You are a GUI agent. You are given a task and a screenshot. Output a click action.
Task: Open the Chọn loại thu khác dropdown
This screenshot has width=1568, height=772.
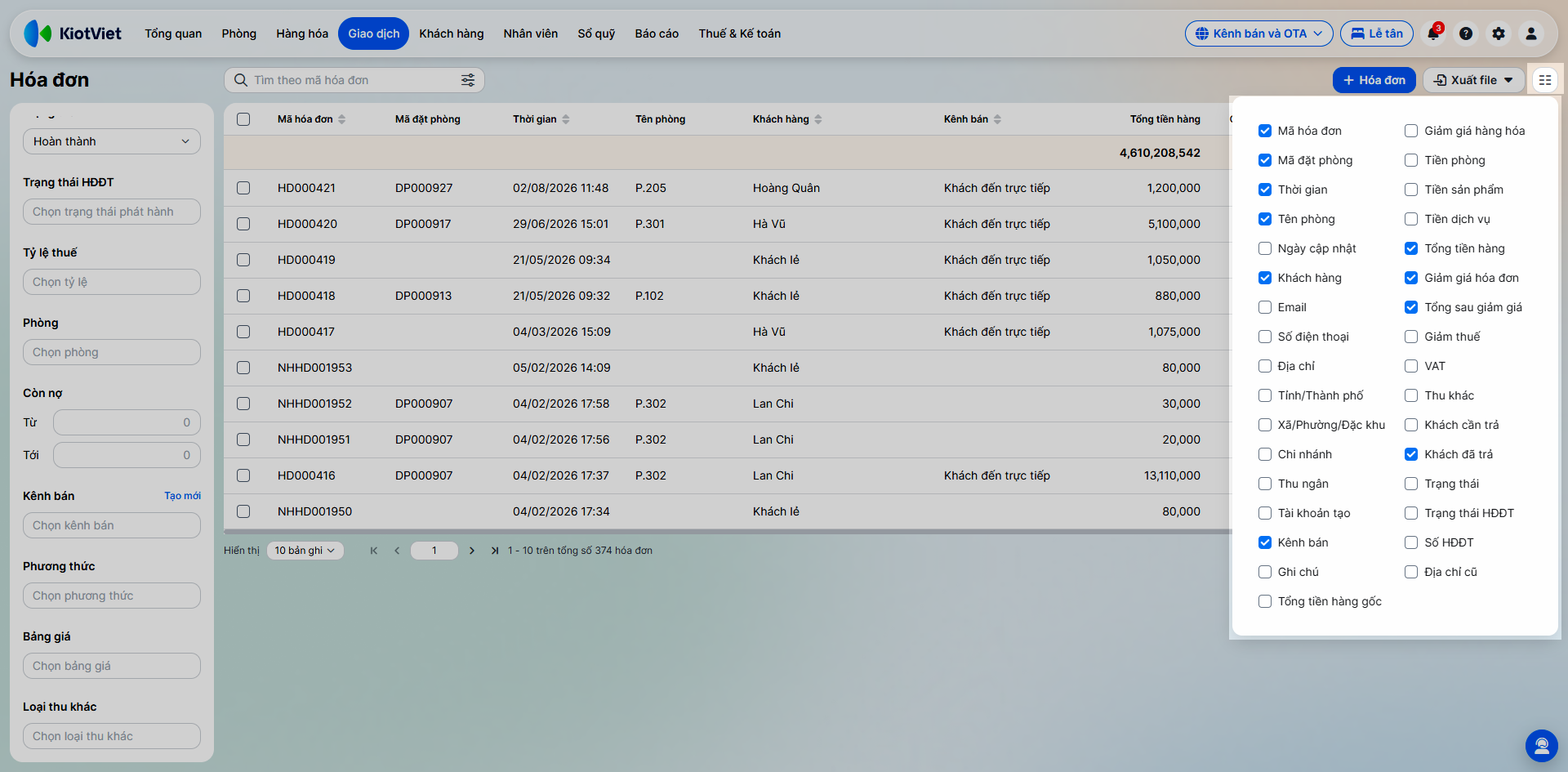112,736
